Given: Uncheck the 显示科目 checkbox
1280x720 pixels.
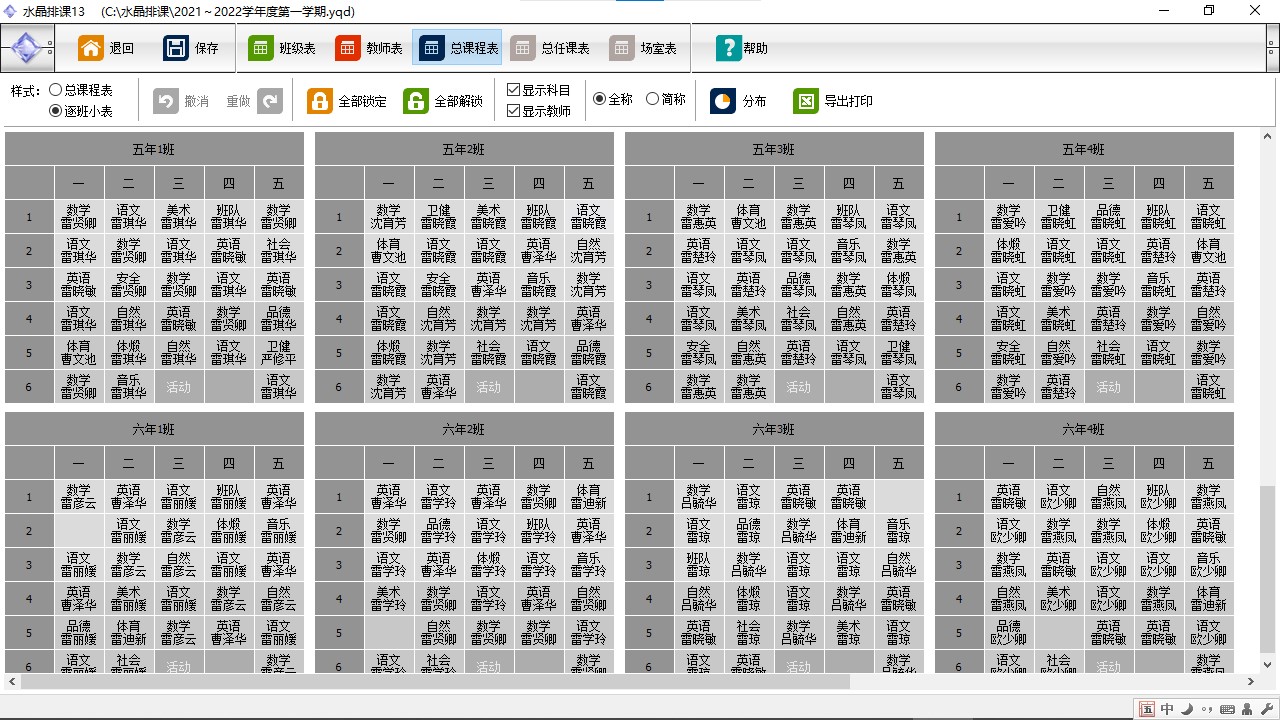Looking at the screenshot, I should 514,90.
